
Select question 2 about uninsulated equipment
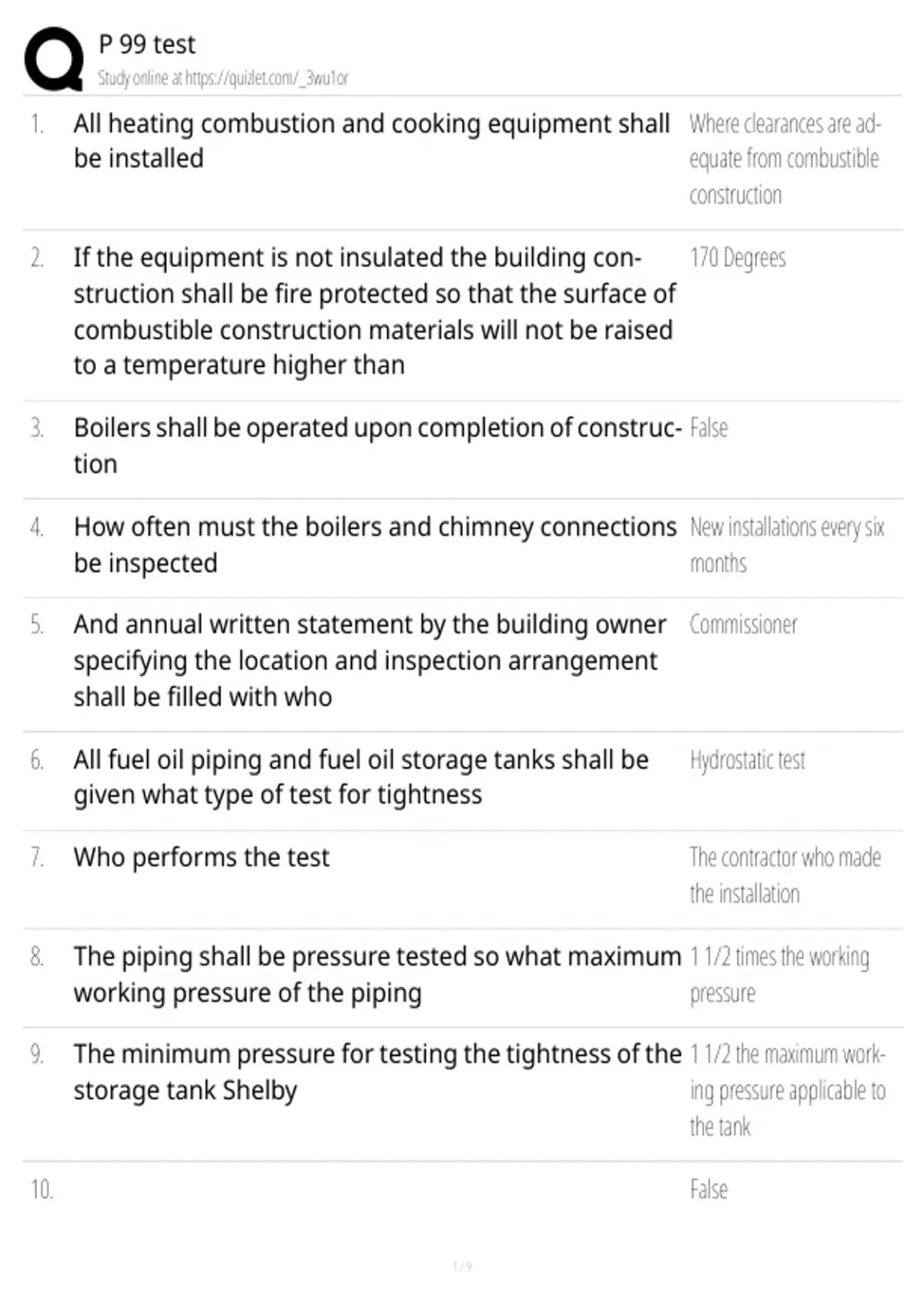[x=375, y=311]
